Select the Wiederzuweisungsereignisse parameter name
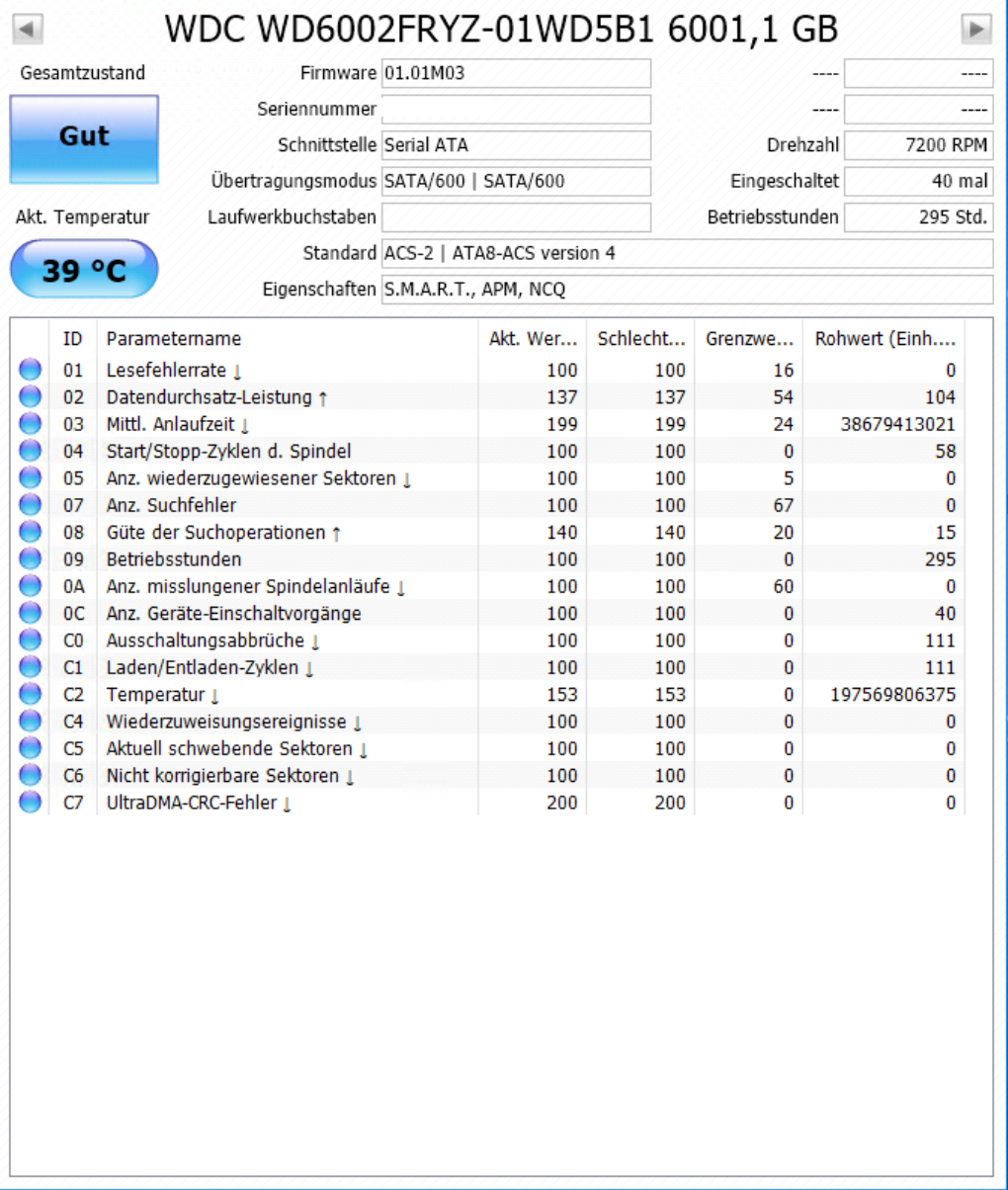 point(234,722)
